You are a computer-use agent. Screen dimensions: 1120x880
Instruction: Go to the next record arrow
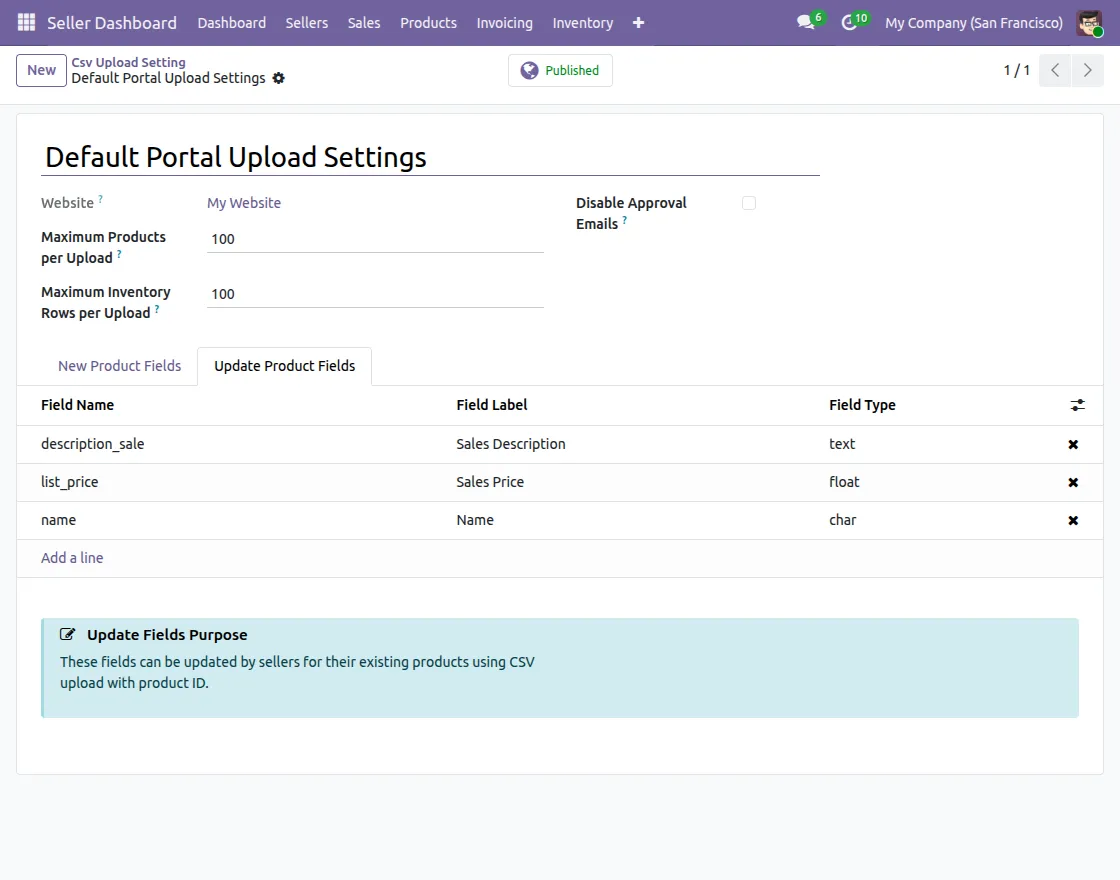pyautogui.click(x=1087, y=70)
